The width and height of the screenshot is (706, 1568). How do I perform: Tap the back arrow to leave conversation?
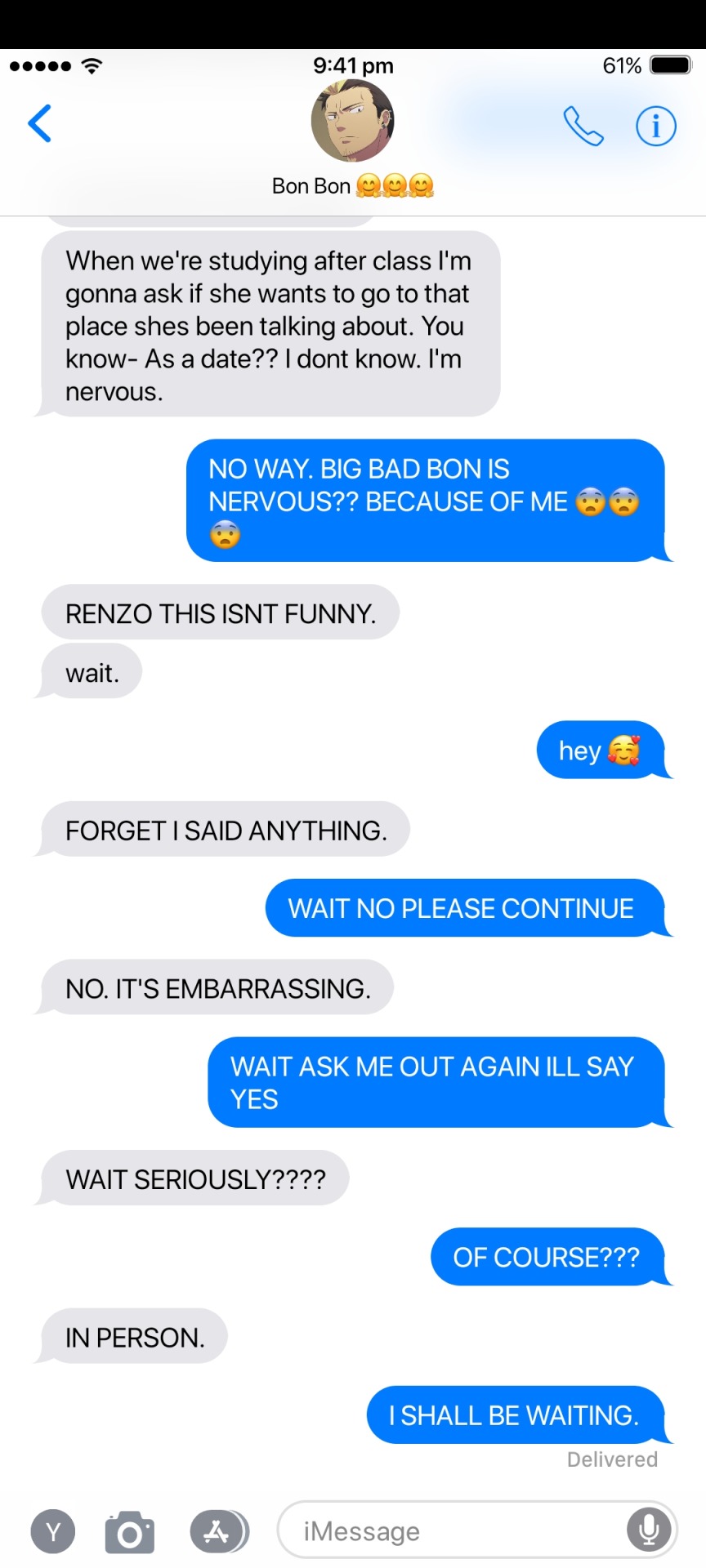coord(40,123)
